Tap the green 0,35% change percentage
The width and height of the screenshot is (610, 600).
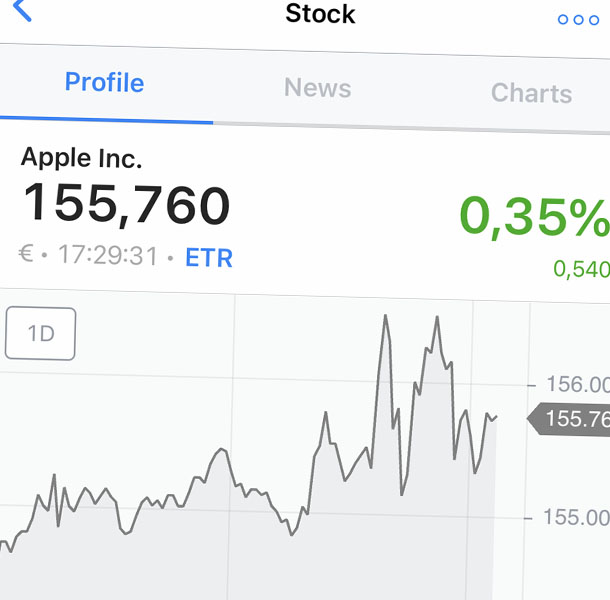(534, 217)
